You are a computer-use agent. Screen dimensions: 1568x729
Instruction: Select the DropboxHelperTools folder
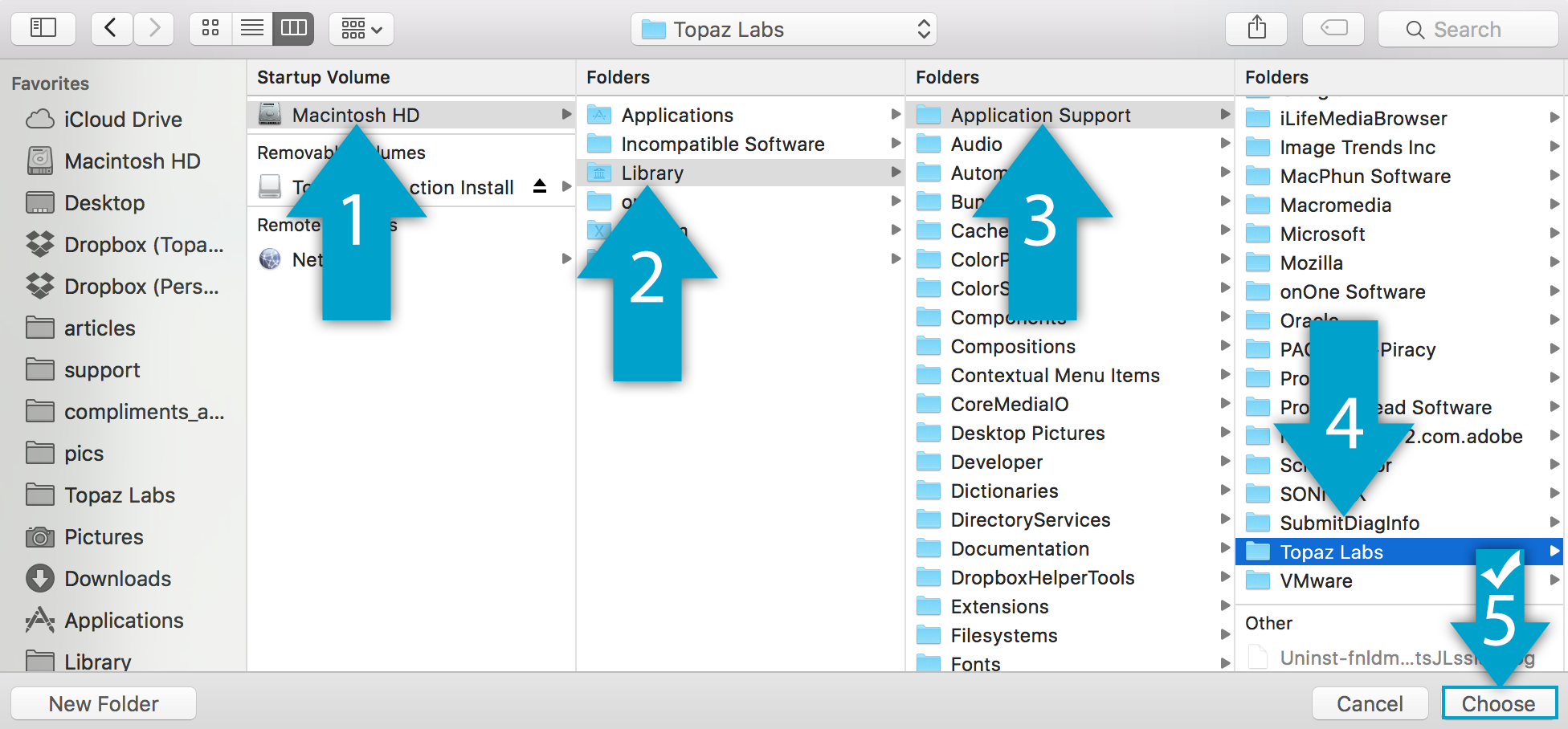point(1070,577)
